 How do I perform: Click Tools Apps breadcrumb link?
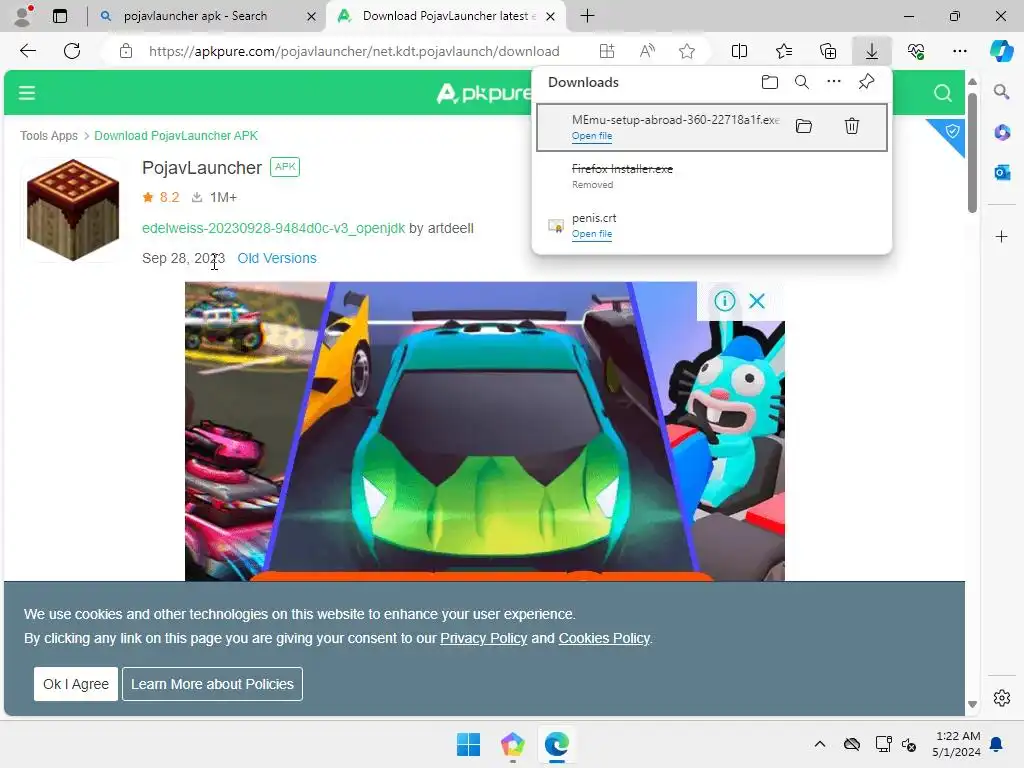48,135
